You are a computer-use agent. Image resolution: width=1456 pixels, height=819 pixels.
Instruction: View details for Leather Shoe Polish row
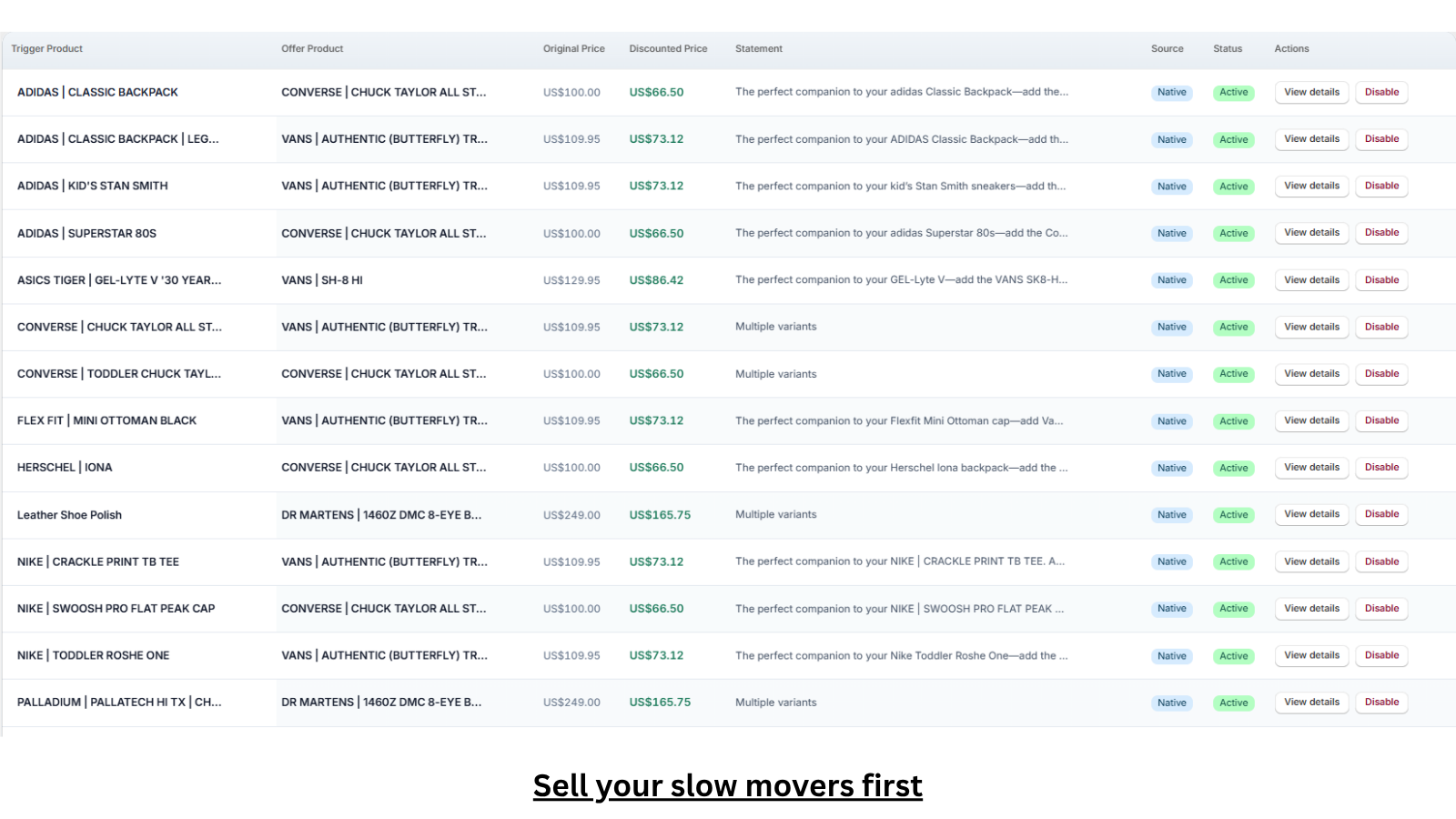pos(1311,514)
